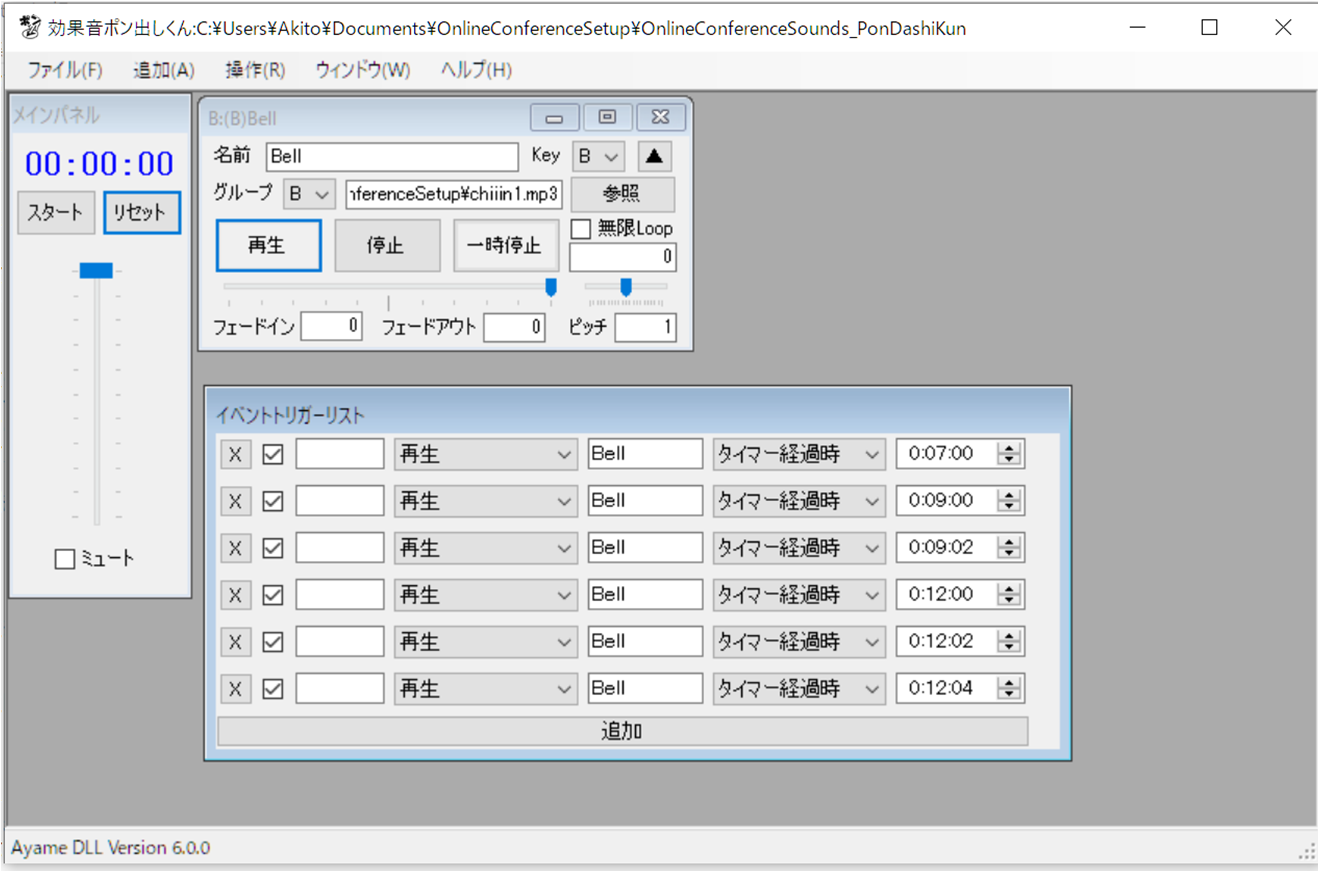The width and height of the screenshot is (1319, 872).
Task: Open the ファイル(F) menu
Action: 65,70
